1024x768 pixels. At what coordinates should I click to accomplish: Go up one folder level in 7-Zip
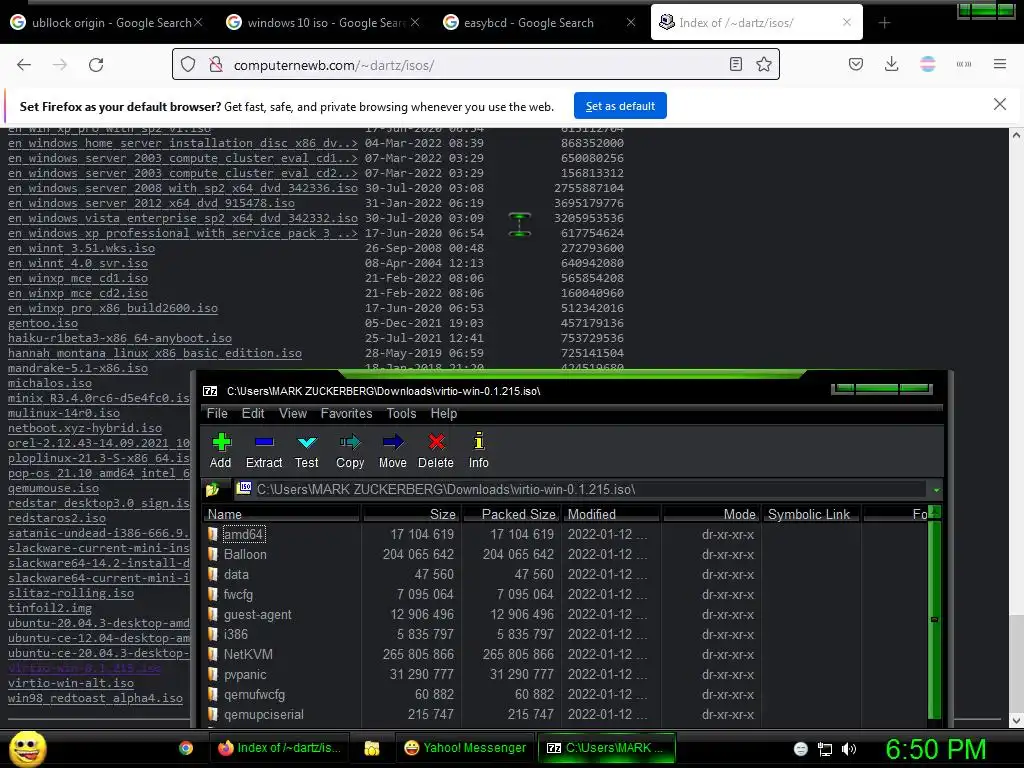click(212, 489)
